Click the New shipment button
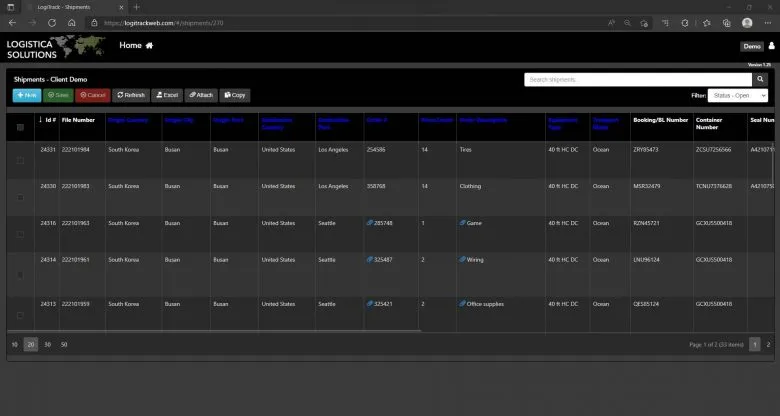780x416 pixels. pyautogui.click(x=27, y=96)
